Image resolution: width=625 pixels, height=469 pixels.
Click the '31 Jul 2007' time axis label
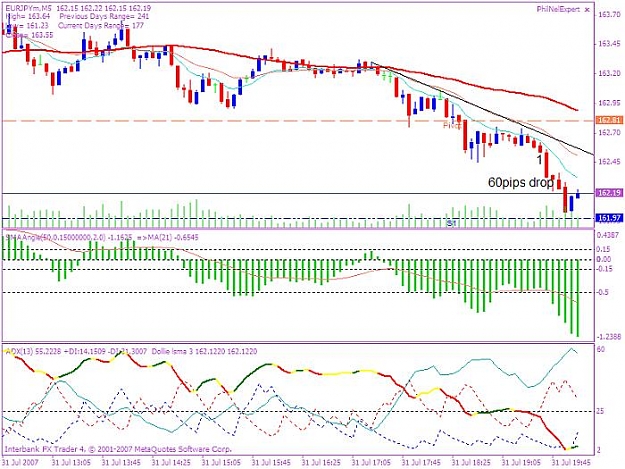tap(20, 463)
